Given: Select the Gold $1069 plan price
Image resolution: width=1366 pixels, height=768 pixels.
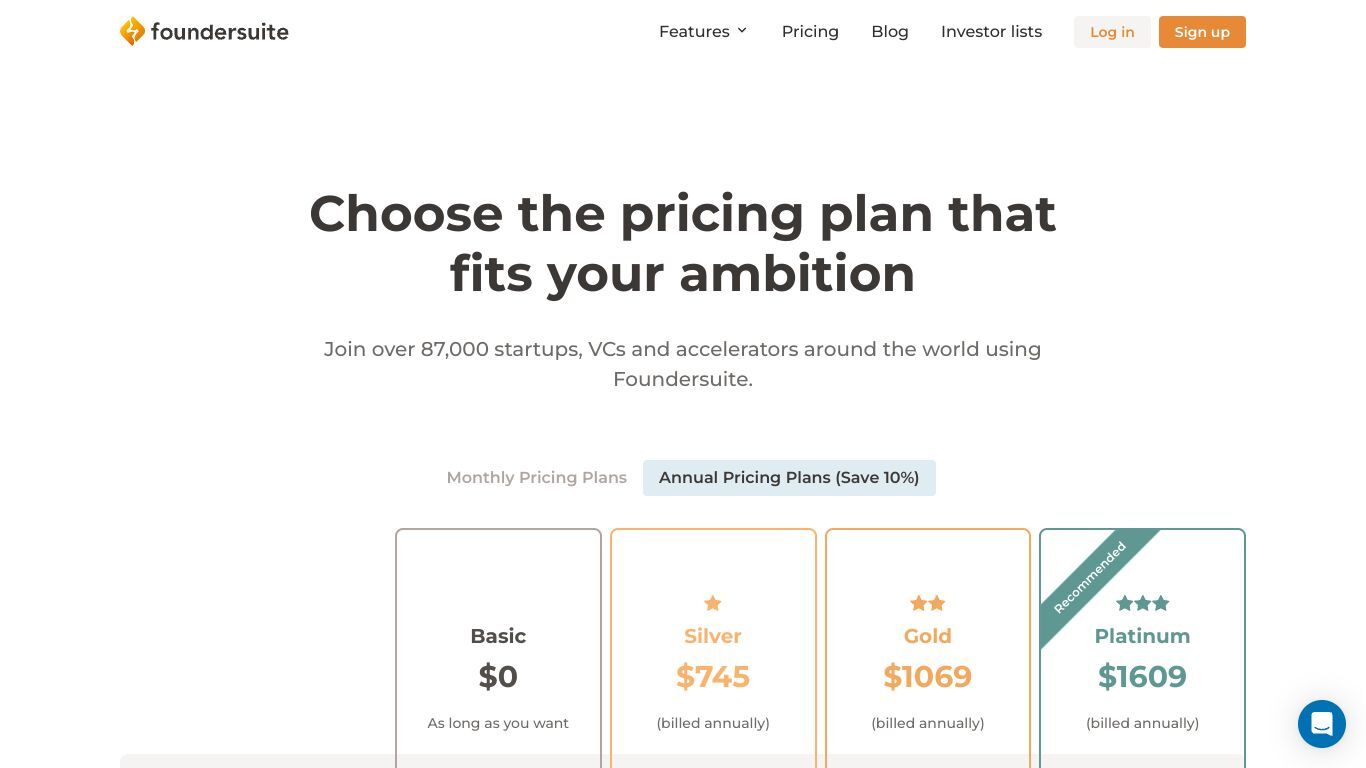Looking at the screenshot, I should [x=928, y=677].
